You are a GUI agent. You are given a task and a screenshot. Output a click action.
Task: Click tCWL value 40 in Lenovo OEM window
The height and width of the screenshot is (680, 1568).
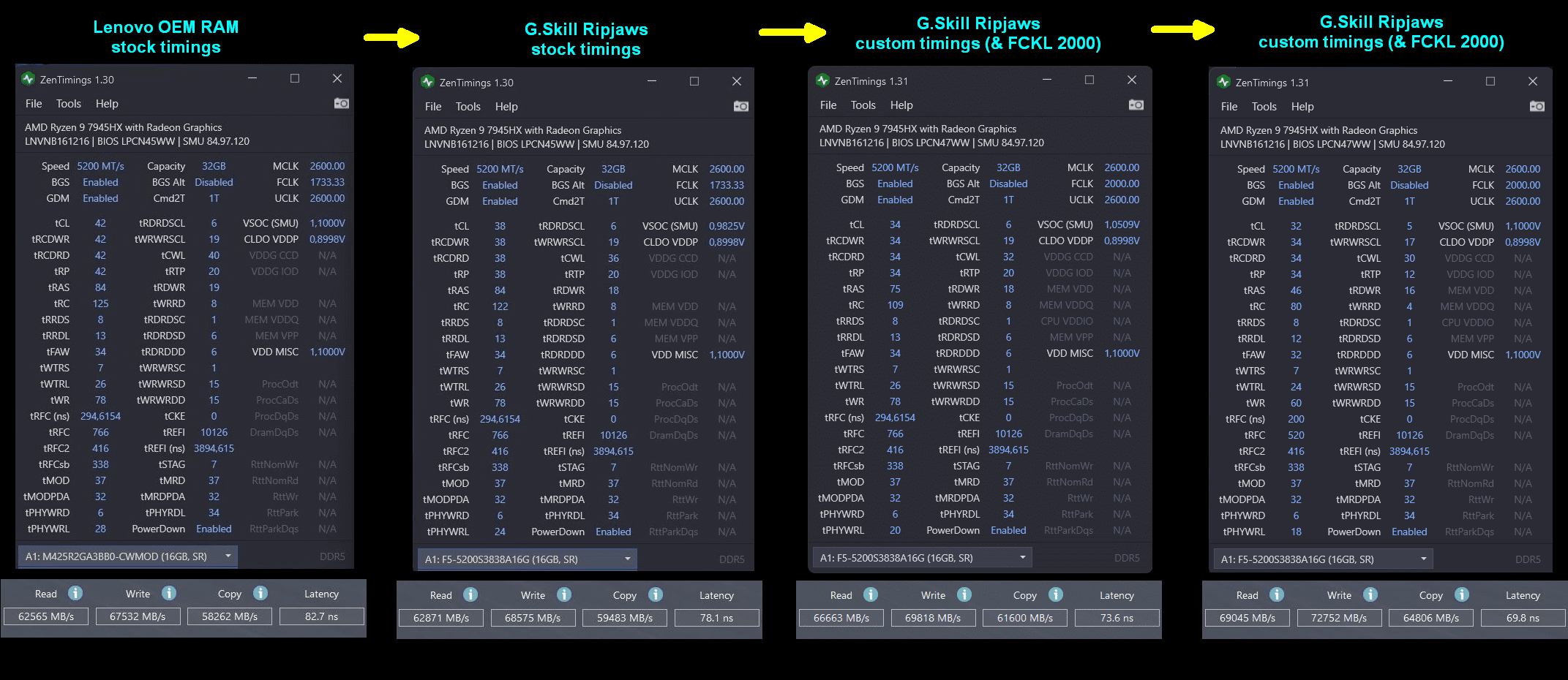coord(214,255)
